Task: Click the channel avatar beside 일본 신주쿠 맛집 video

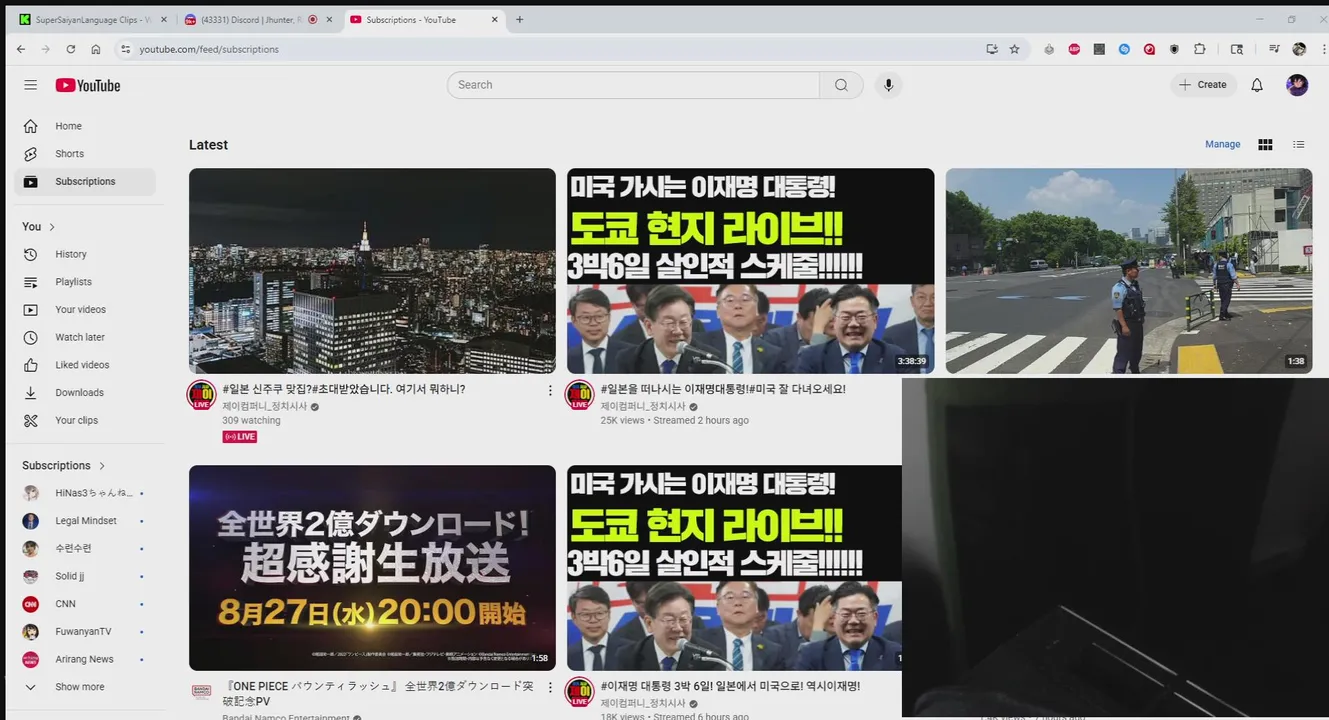Action: tap(202, 395)
